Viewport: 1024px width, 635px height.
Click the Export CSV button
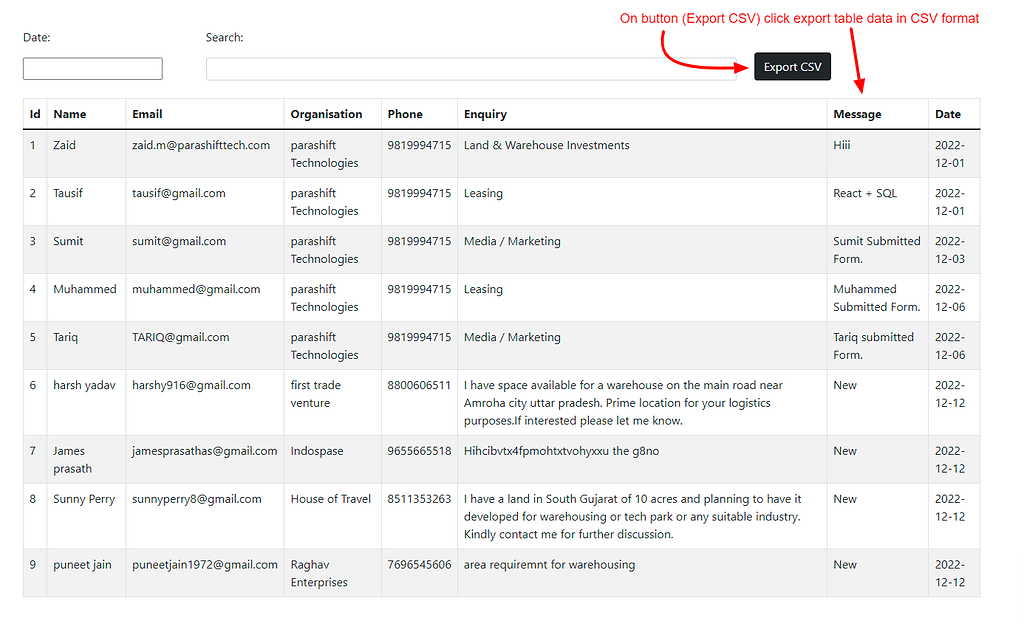792,66
